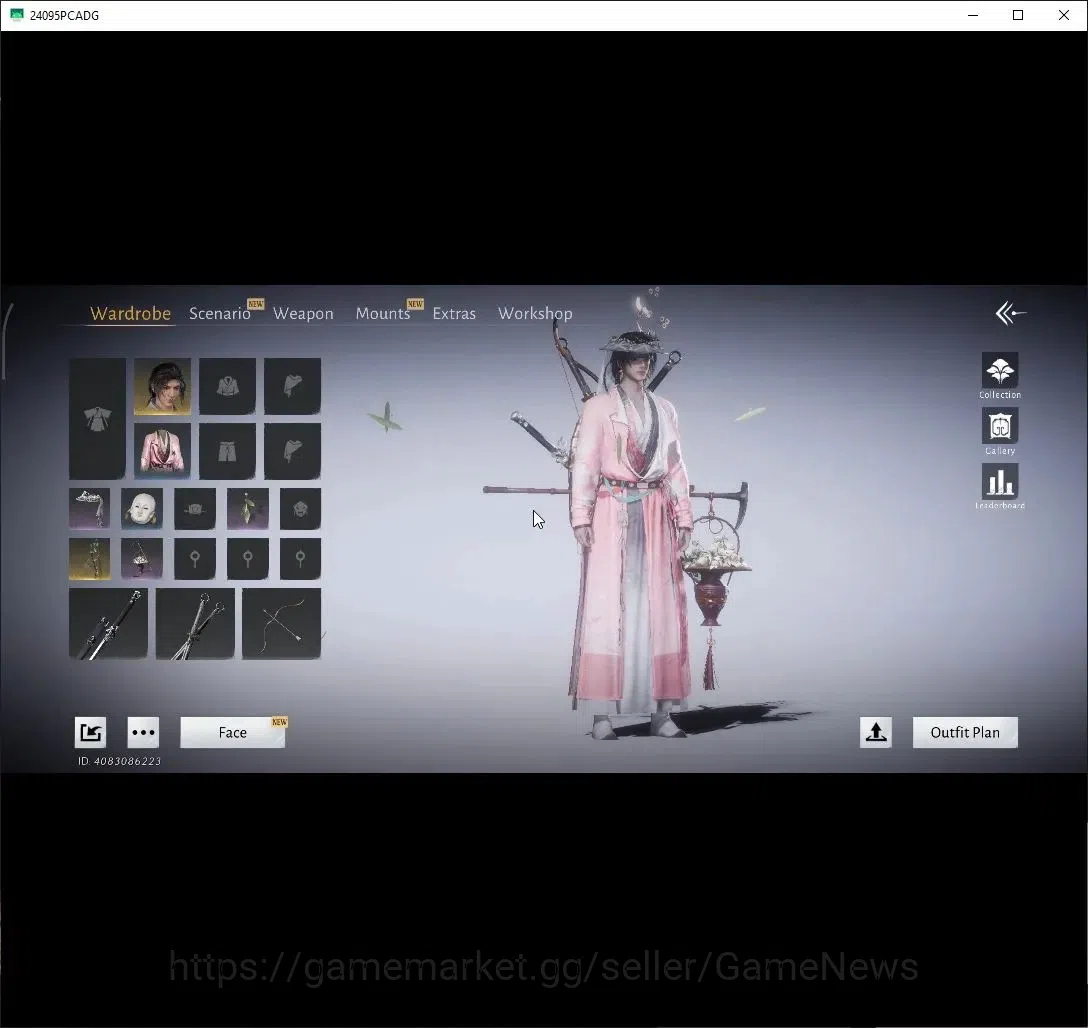Select the dual blades weapon slot
The width and height of the screenshot is (1088, 1028).
(195, 624)
